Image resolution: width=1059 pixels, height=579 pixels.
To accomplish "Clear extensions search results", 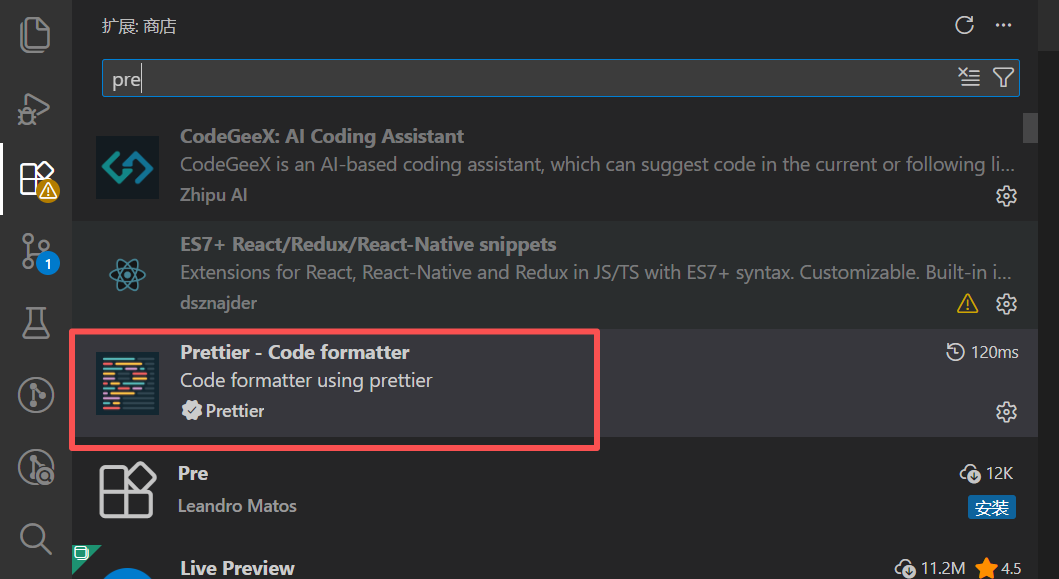I will coord(969,77).
